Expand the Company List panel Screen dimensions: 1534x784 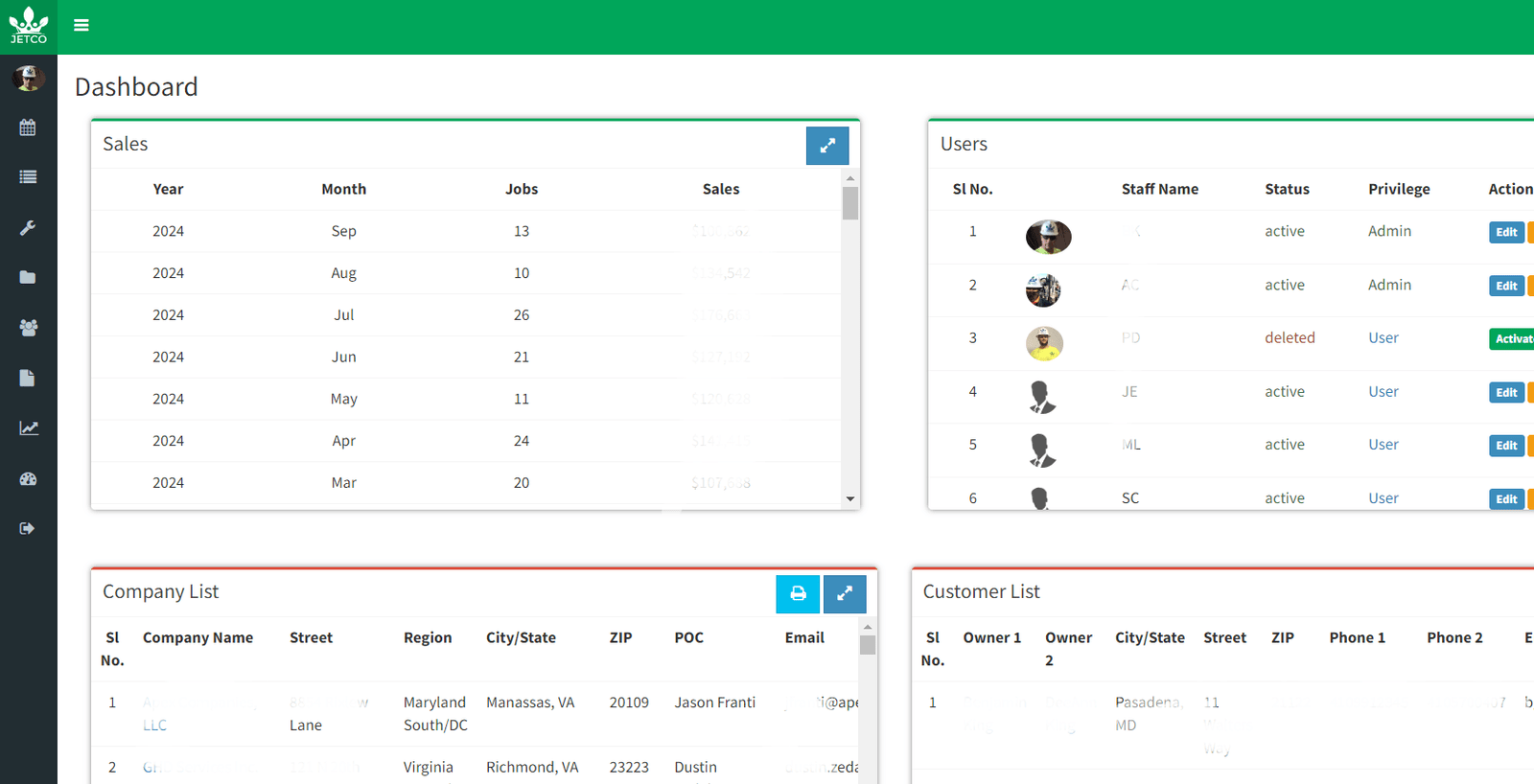844,594
